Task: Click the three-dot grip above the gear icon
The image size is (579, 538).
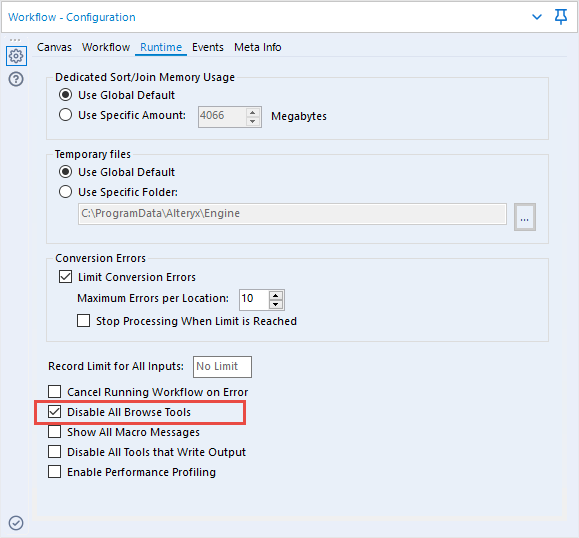Action: coord(16,40)
